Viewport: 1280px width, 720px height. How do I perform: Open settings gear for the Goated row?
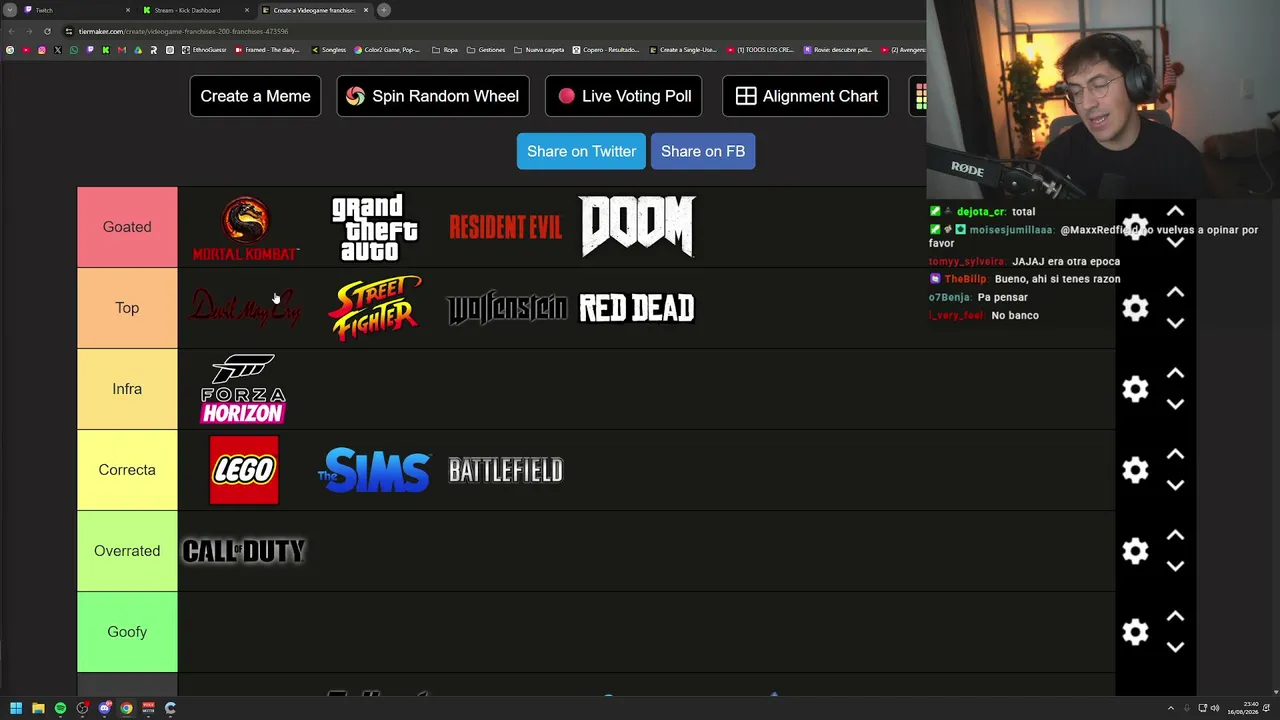(x=1135, y=227)
